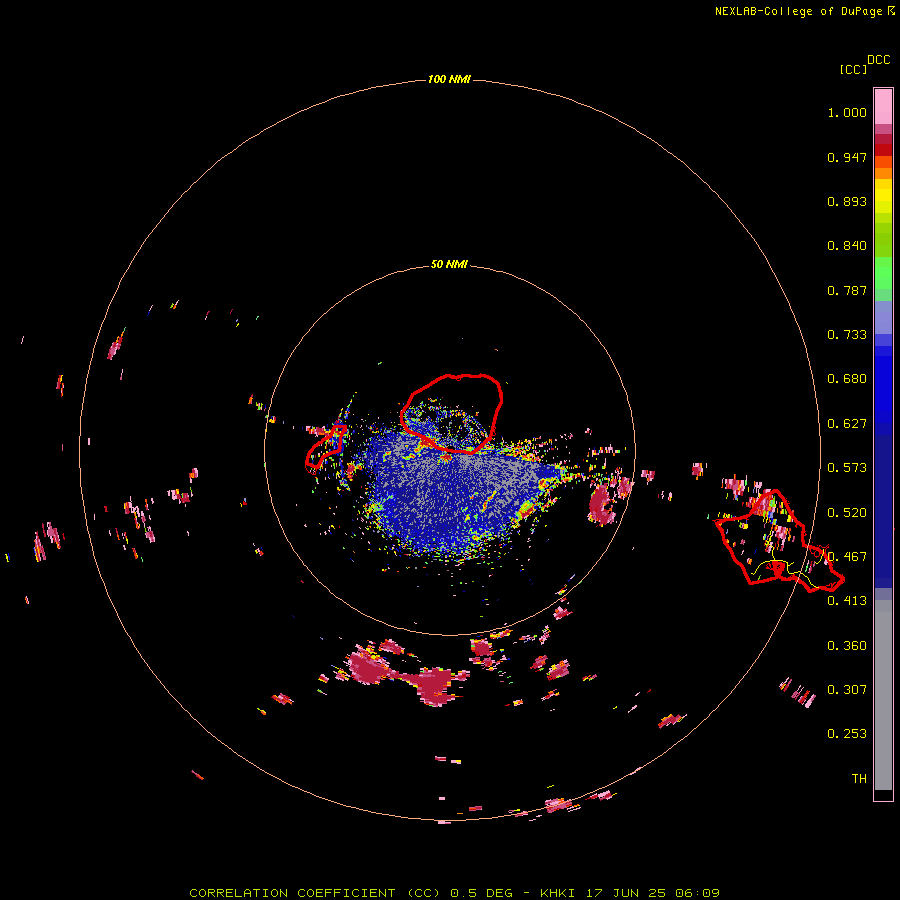Click the [CC] units label

coord(854,69)
